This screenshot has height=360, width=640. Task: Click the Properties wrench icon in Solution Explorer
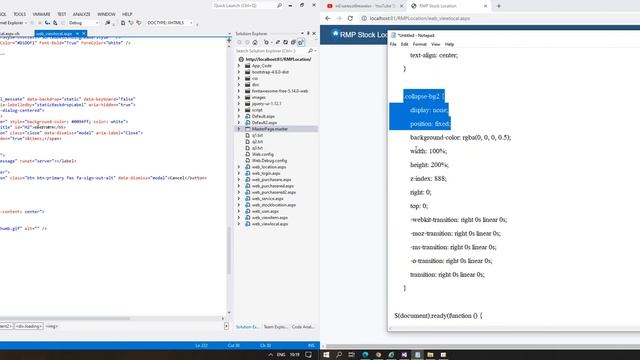(x=301, y=42)
